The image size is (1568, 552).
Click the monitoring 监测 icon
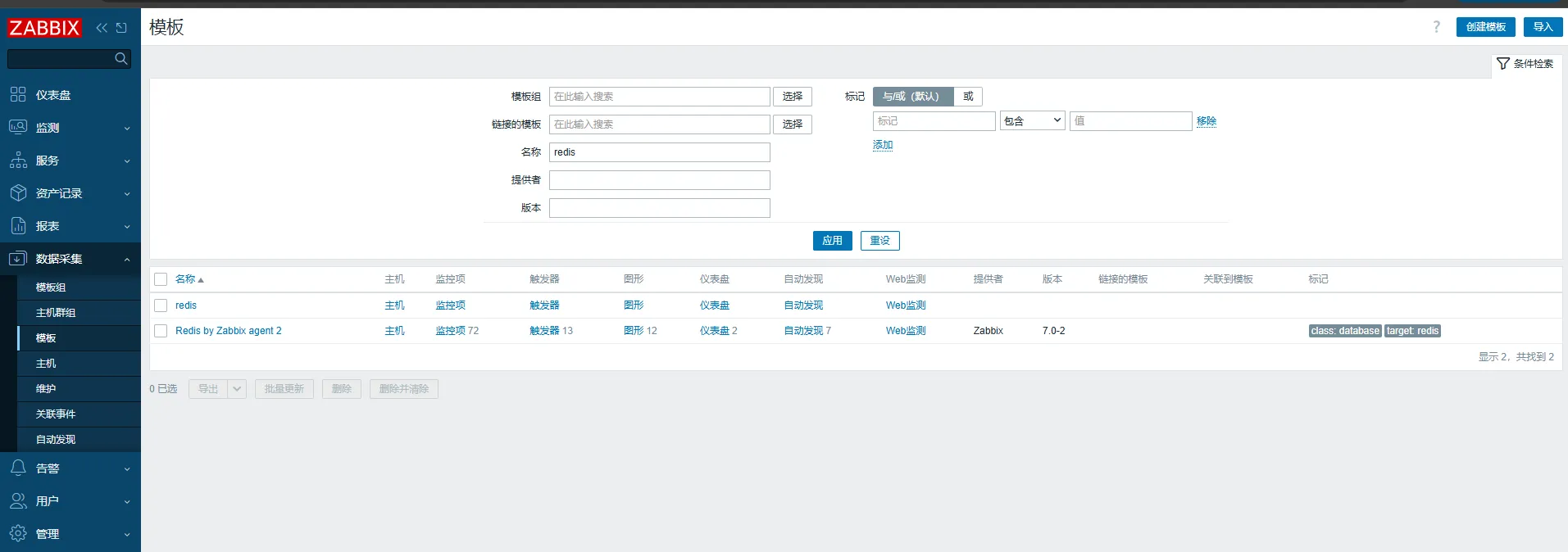click(18, 127)
